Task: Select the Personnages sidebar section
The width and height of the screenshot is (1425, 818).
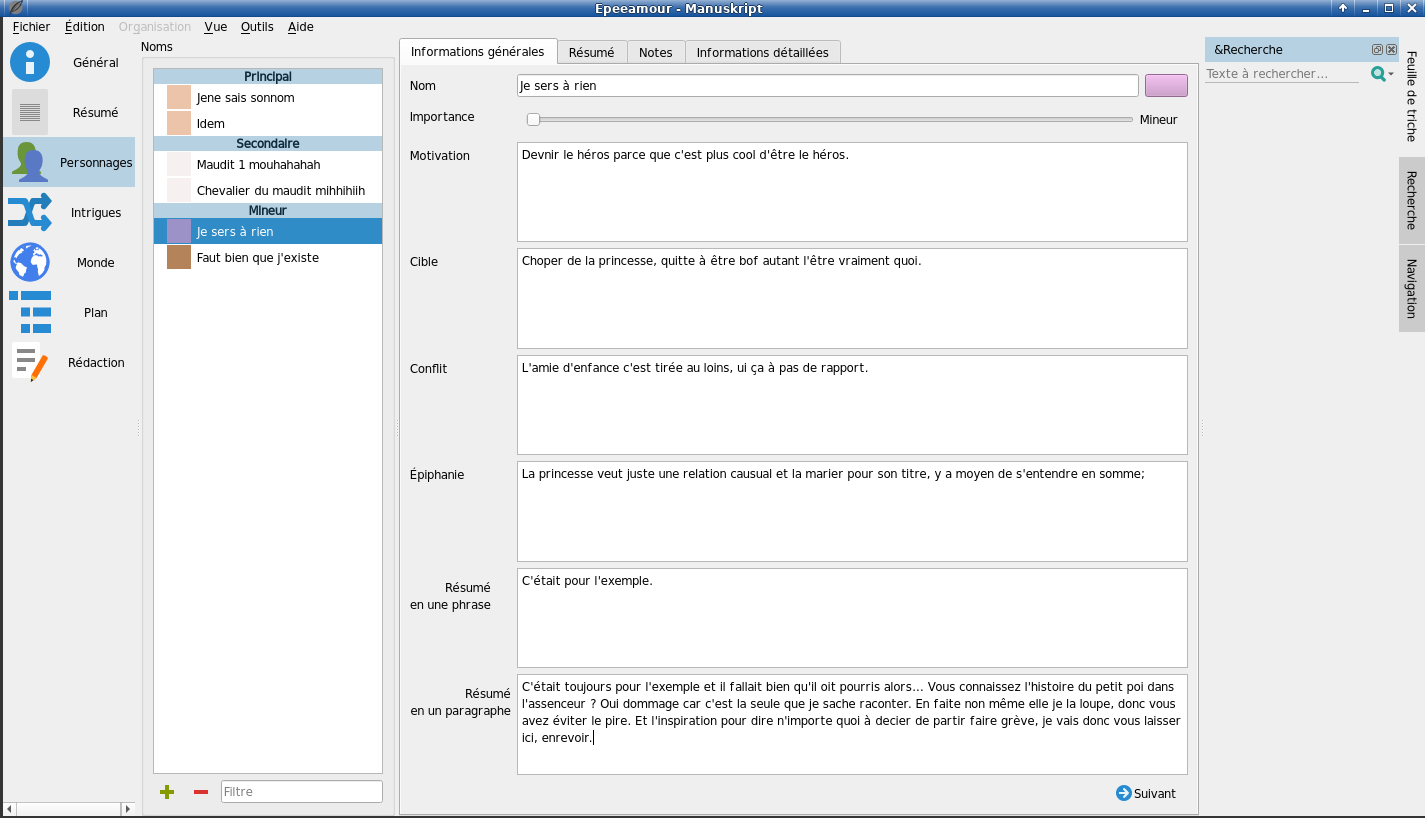Action: tap(69, 162)
